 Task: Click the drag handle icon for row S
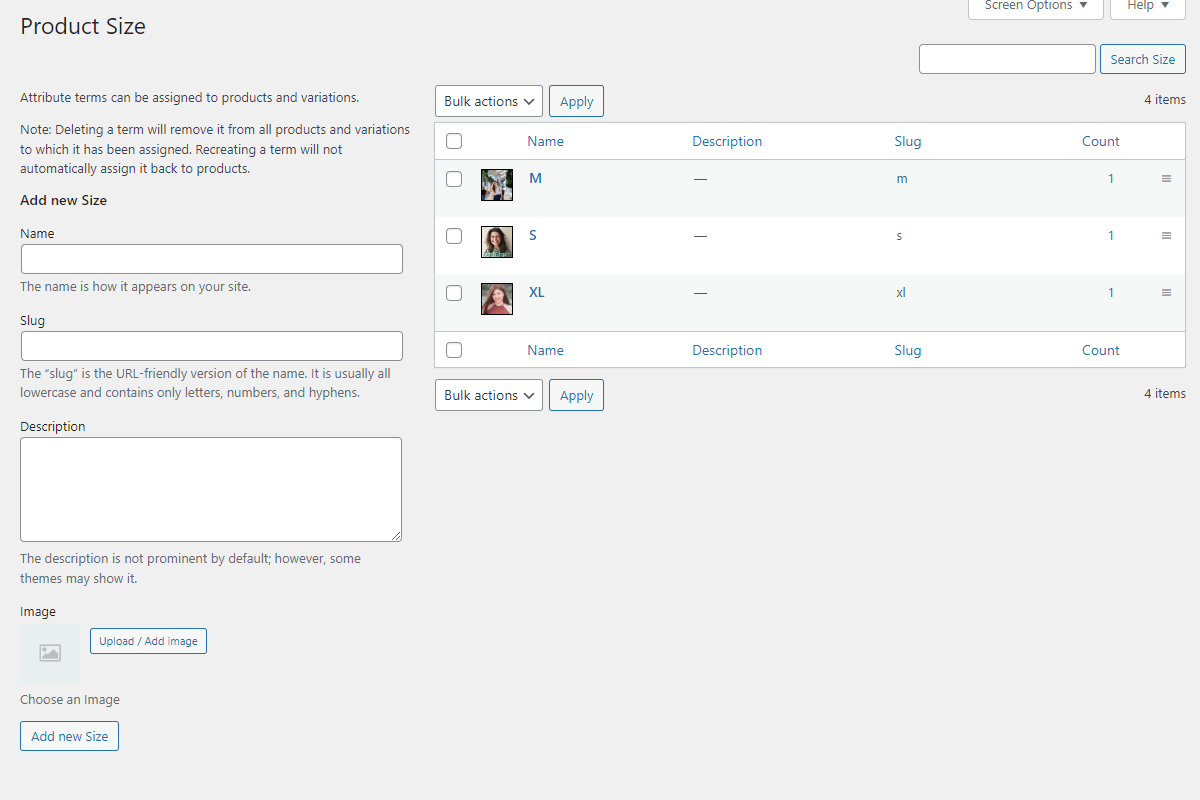[1166, 236]
